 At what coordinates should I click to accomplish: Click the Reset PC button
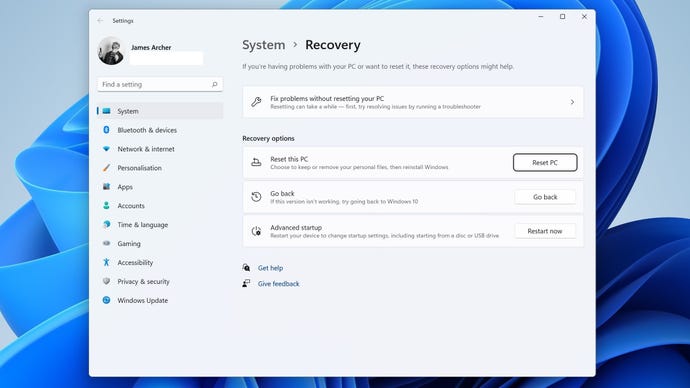[545, 162]
